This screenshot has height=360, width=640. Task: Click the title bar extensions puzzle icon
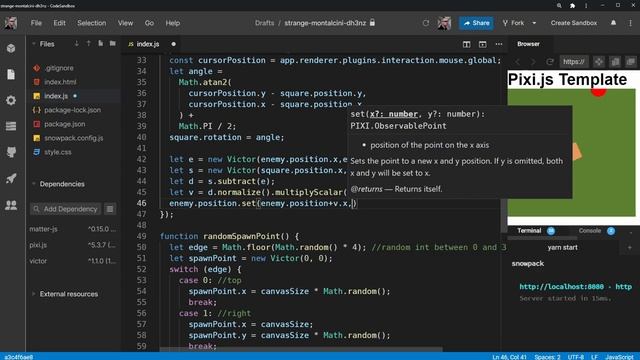pos(572,5)
